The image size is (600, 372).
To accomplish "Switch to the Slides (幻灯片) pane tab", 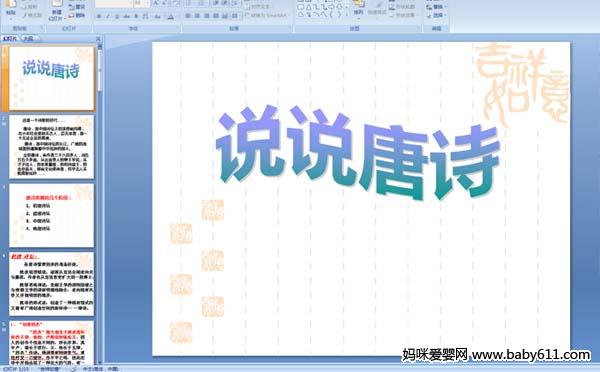I will point(10,38).
